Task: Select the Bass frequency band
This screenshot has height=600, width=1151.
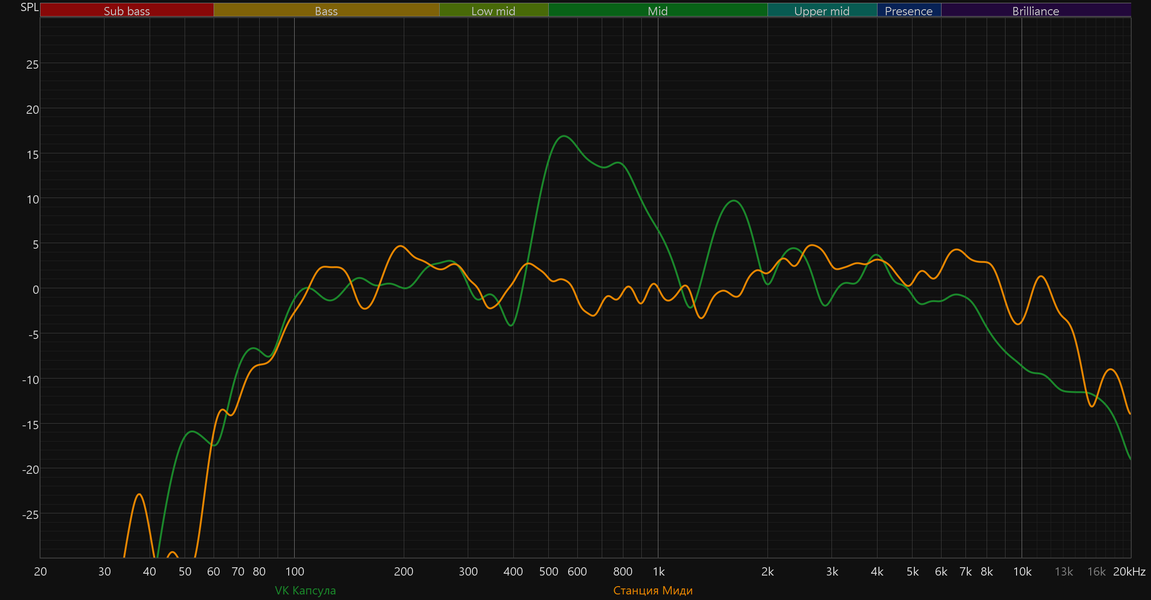Action: (327, 11)
